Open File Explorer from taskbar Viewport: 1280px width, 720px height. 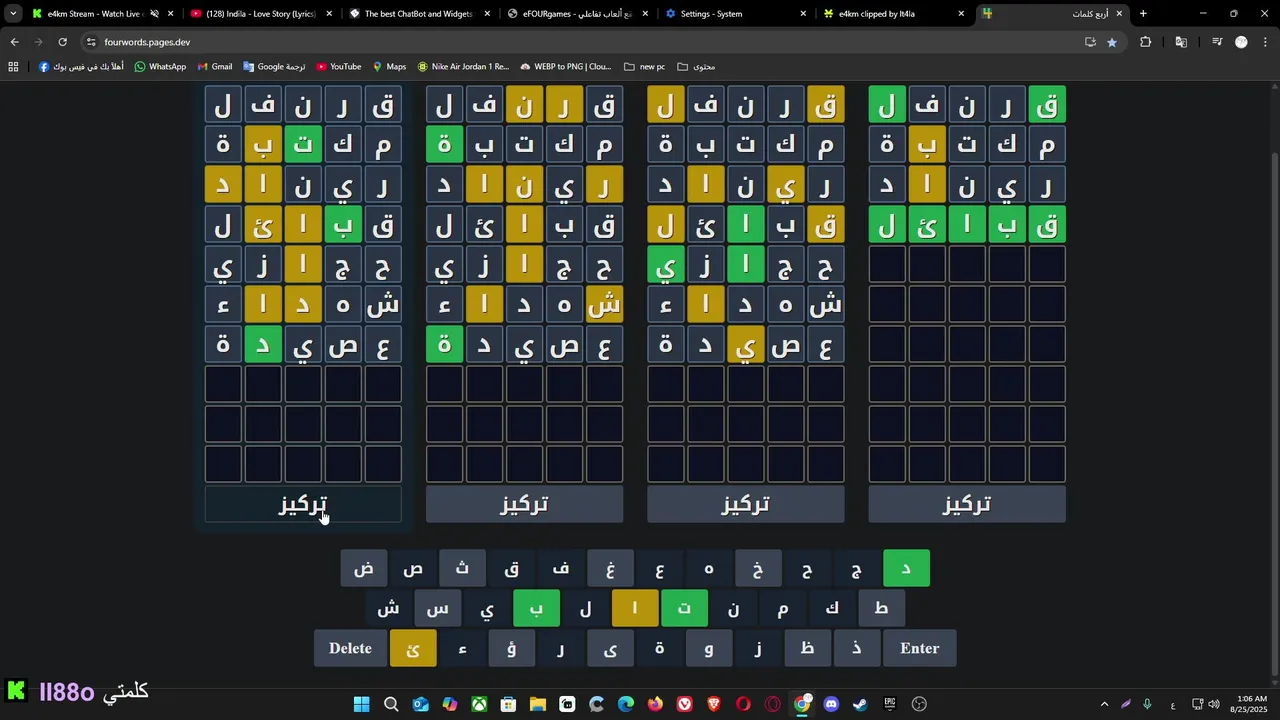tap(538, 704)
